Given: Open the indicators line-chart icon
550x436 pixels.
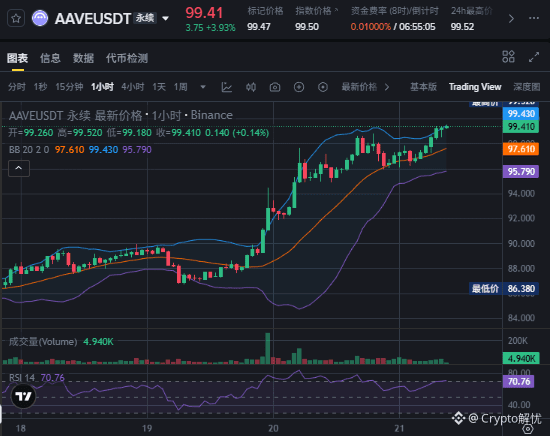Looking at the screenshot, I should point(227,87).
